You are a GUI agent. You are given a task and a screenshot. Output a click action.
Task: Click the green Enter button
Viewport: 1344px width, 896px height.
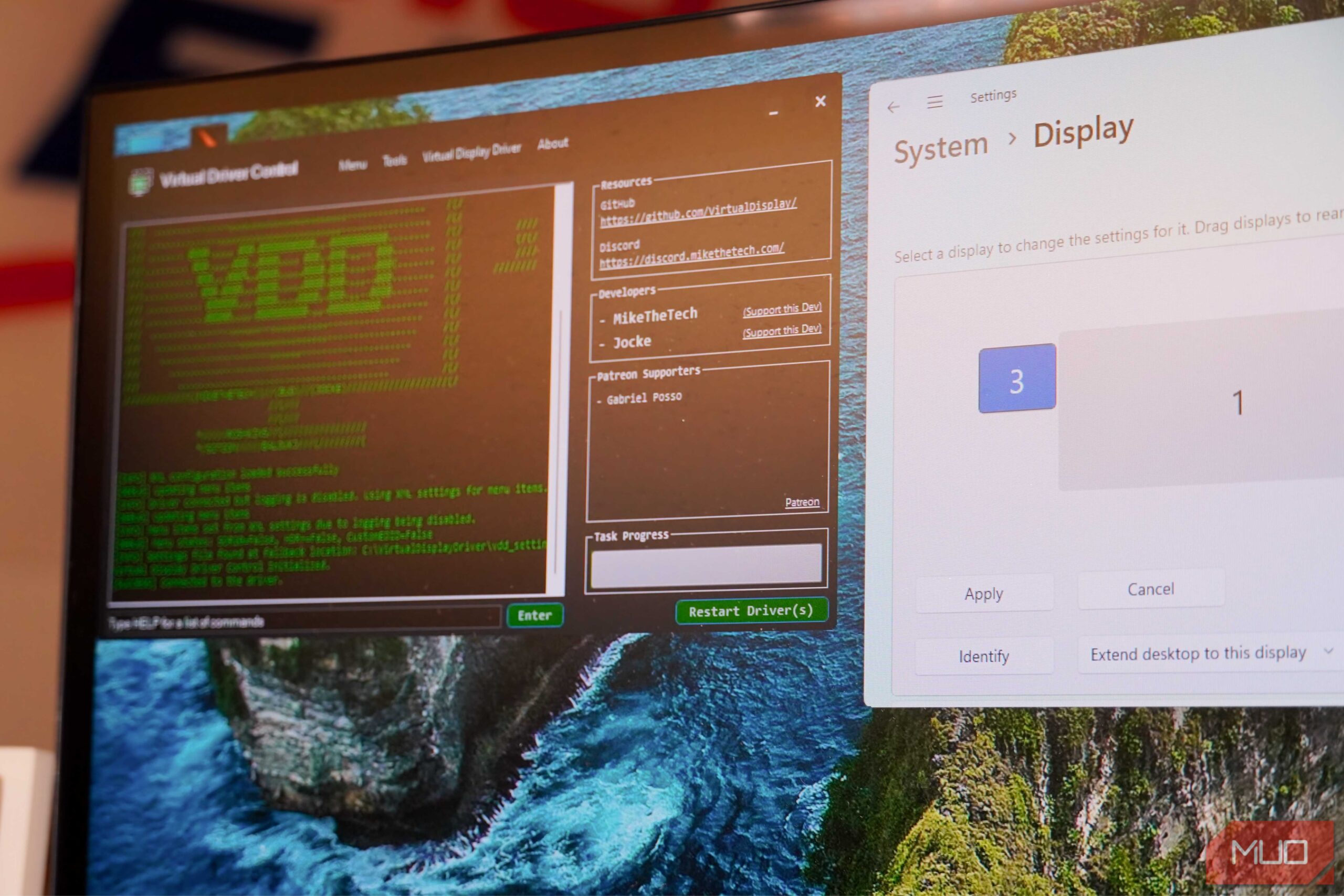point(534,615)
